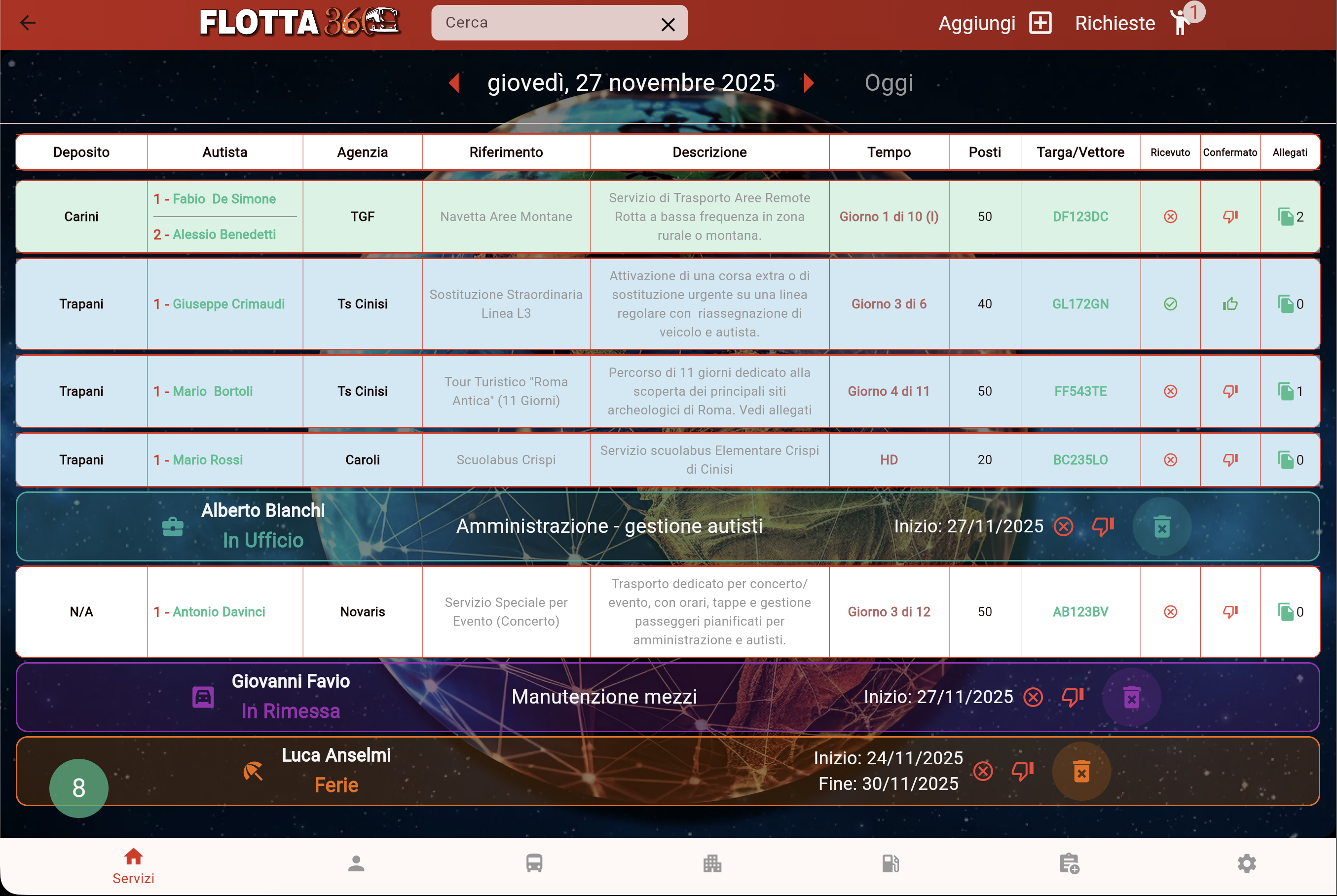Image resolution: width=1337 pixels, height=896 pixels.
Task: Jump to today's date with the Oggi button
Action: point(889,82)
